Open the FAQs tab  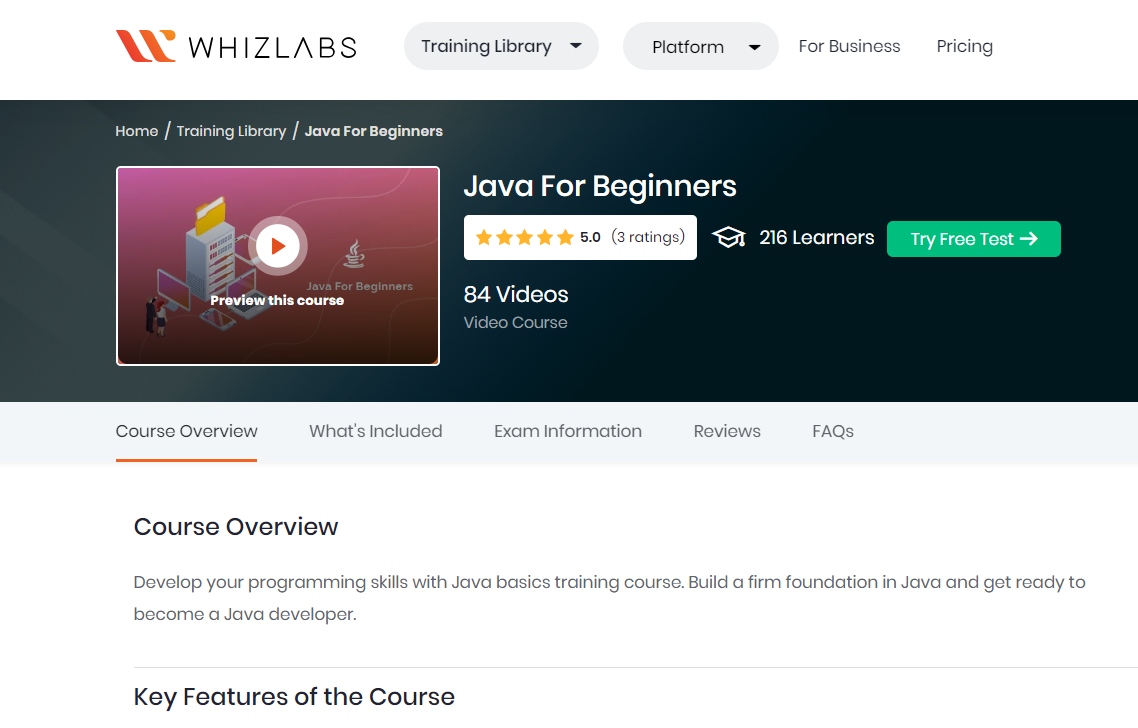pos(832,431)
